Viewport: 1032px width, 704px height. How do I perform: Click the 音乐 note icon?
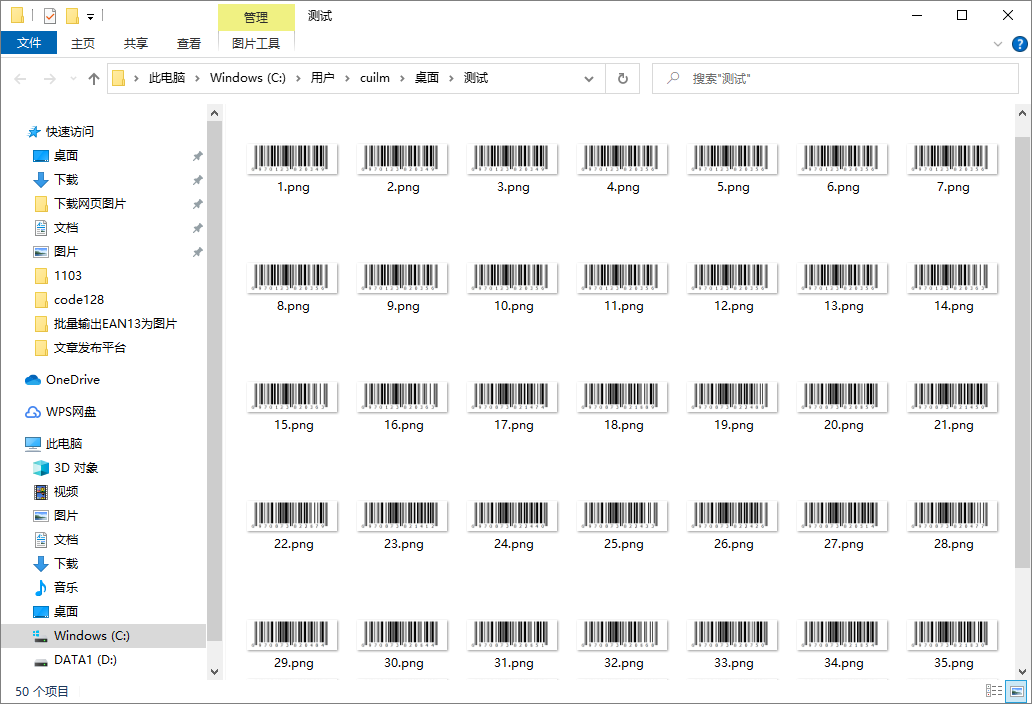click(41, 588)
